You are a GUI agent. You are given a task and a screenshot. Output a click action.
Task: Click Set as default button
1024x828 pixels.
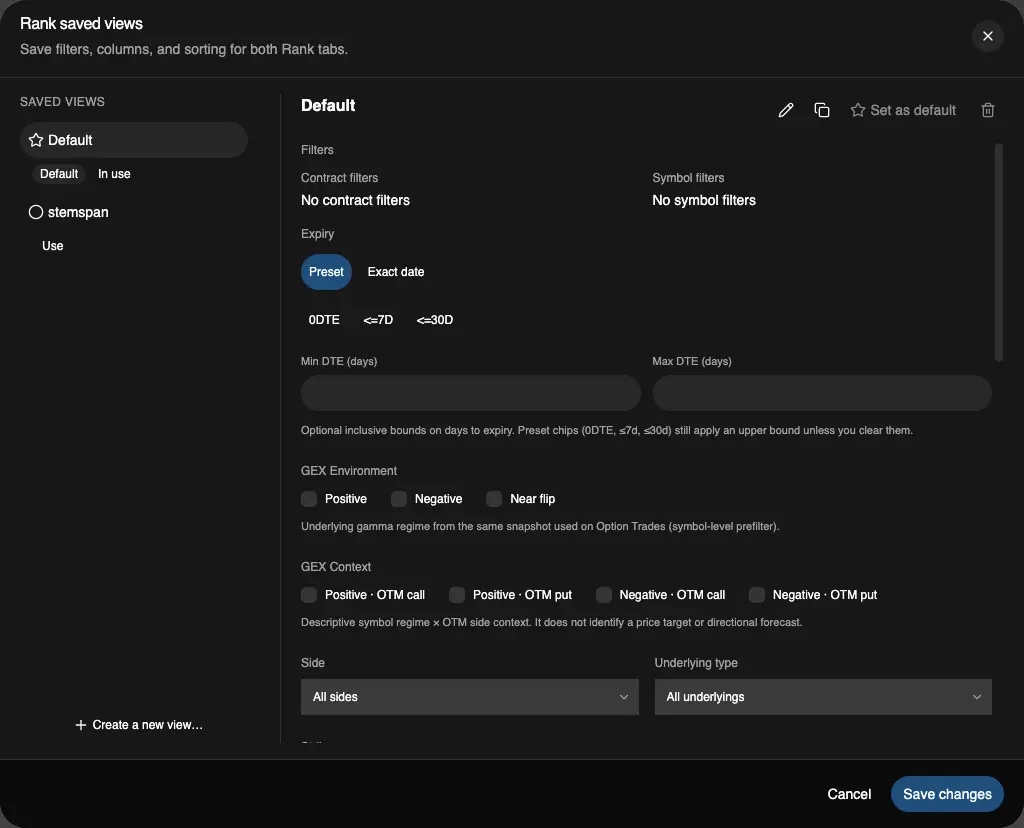pyautogui.click(x=903, y=110)
